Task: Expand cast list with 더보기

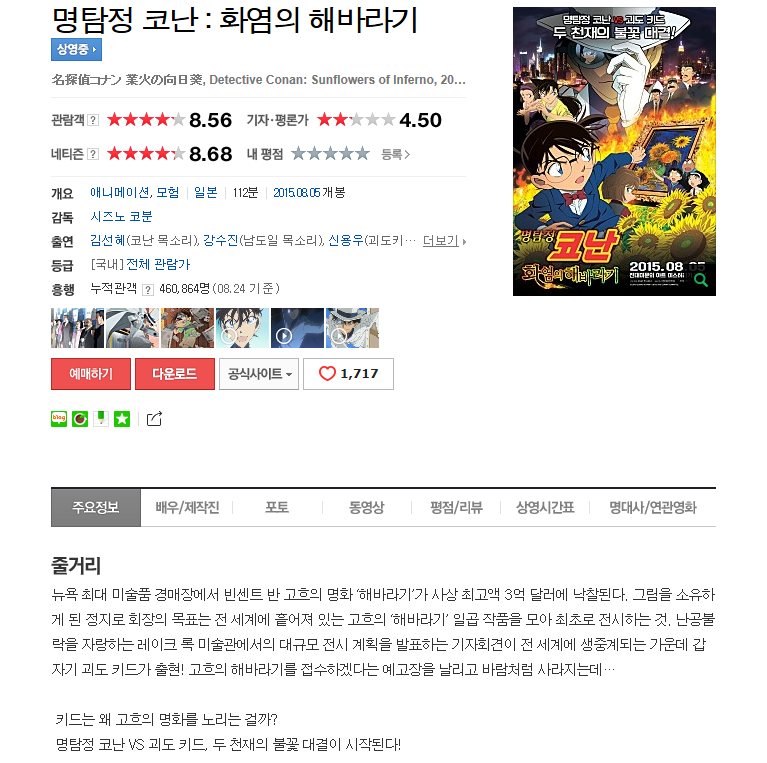Action: click(x=444, y=241)
